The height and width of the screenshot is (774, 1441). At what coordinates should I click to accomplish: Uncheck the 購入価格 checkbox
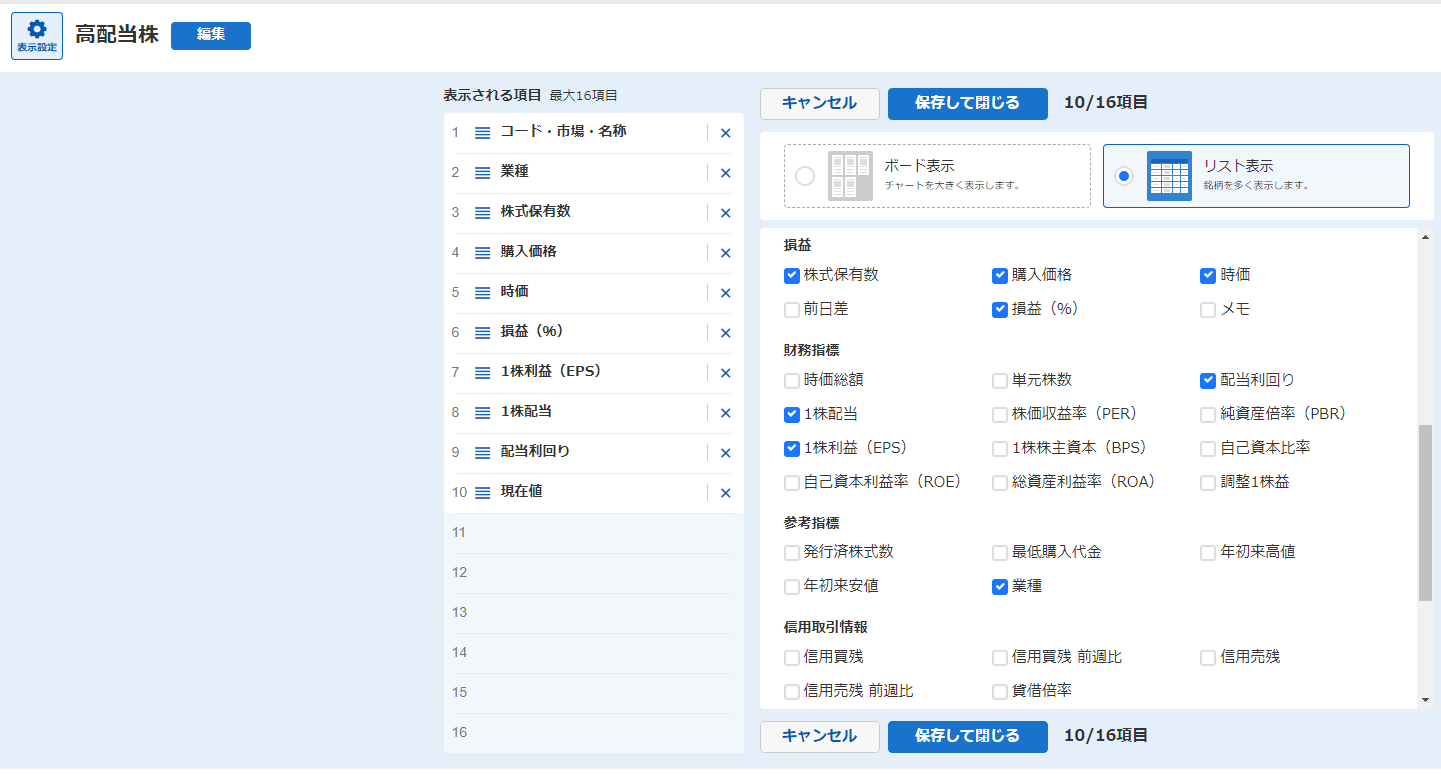1000,276
